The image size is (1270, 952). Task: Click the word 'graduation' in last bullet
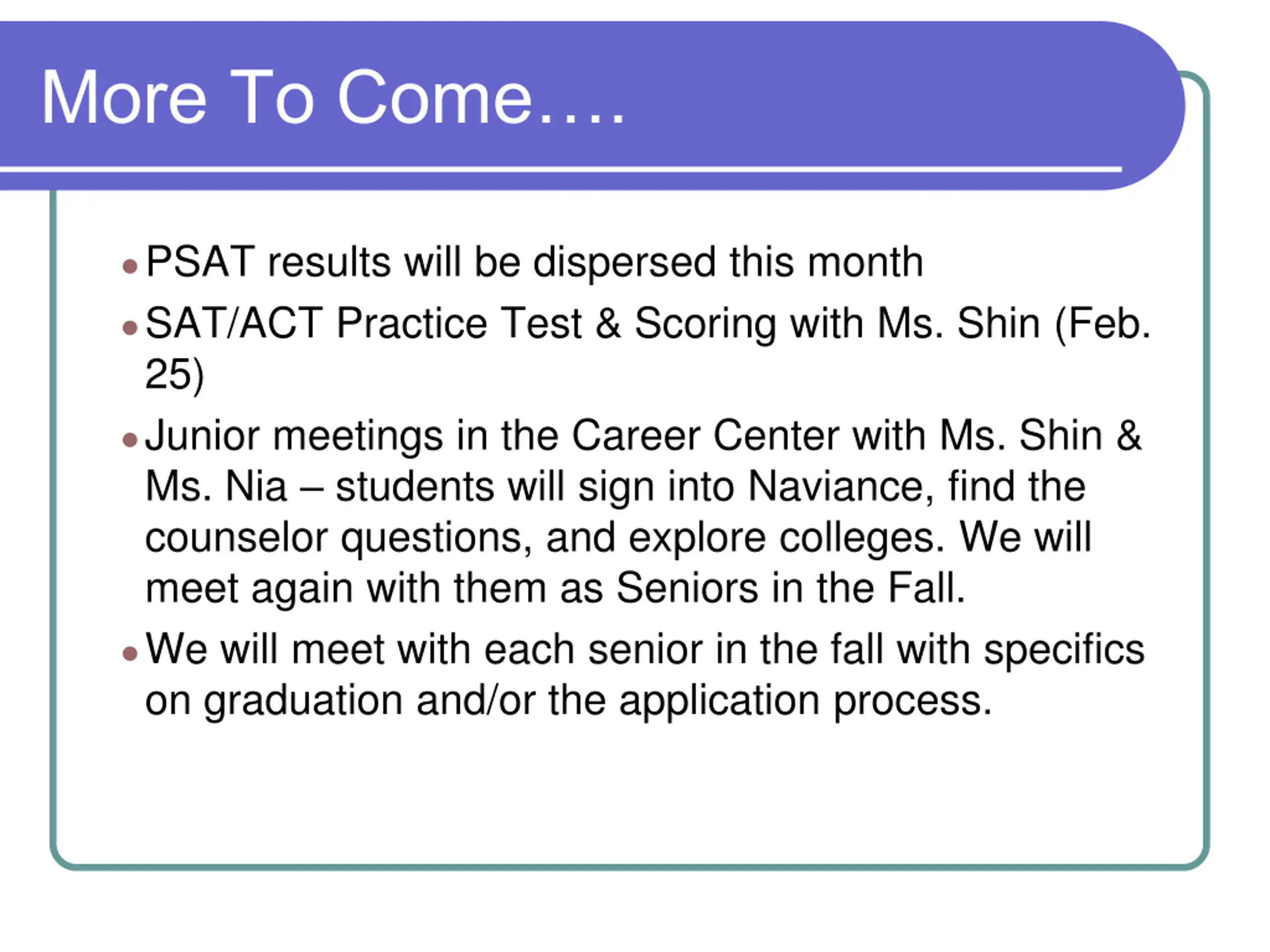[304, 702]
